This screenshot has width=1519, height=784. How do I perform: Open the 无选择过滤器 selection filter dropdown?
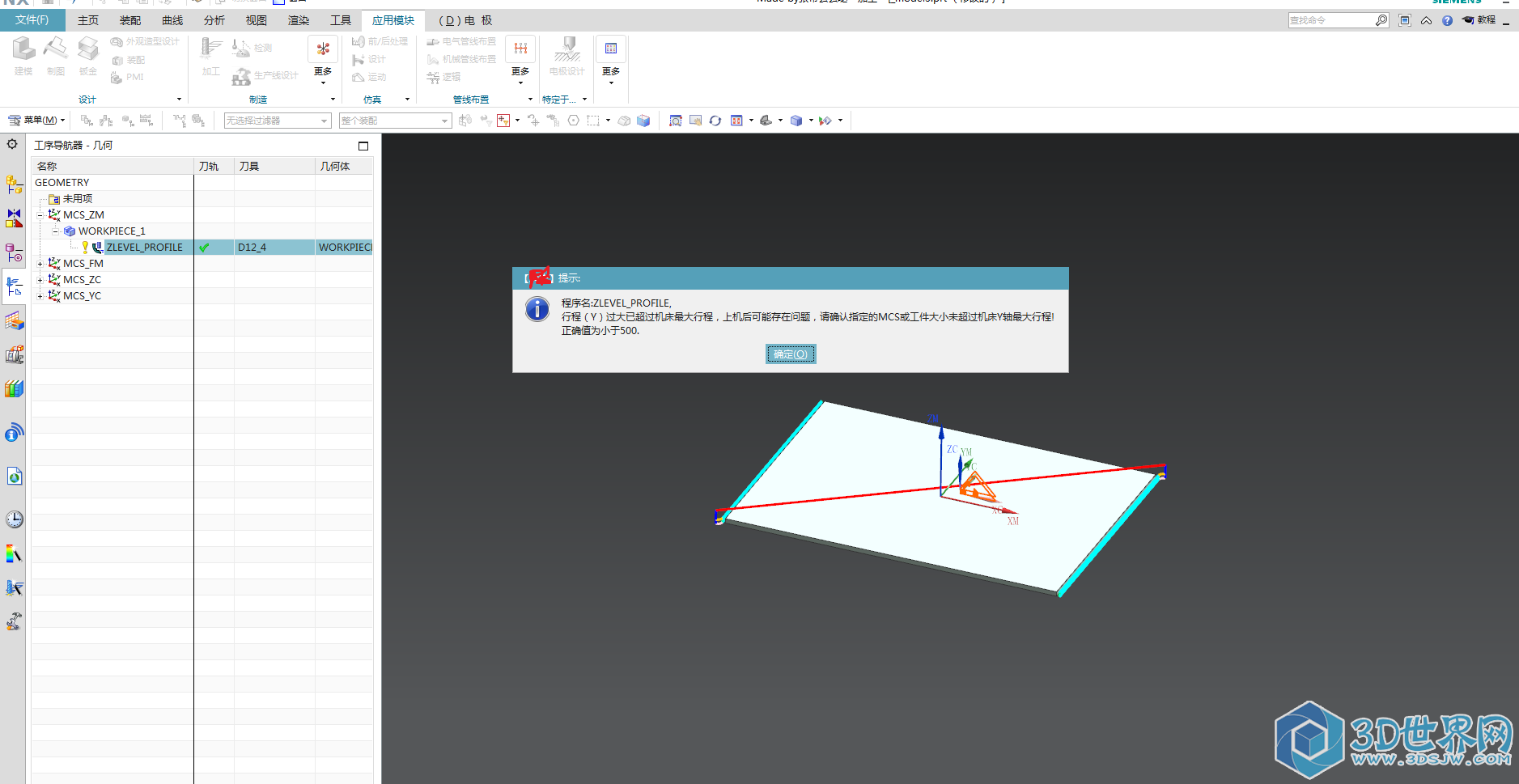278,121
